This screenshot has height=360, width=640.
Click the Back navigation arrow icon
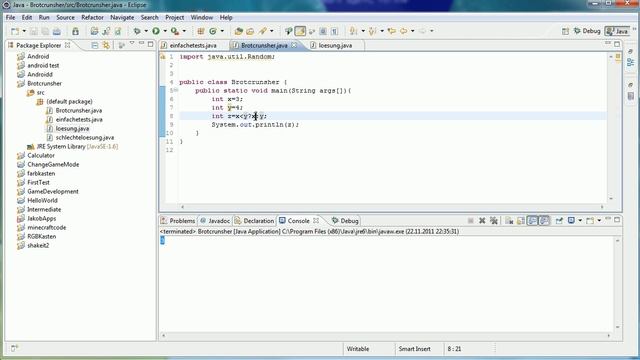pos(404,31)
